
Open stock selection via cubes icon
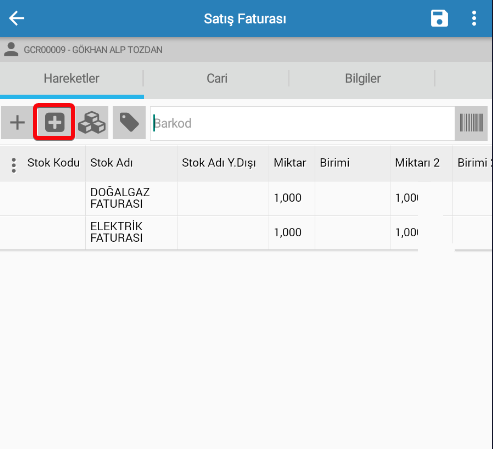(x=92, y=123)
